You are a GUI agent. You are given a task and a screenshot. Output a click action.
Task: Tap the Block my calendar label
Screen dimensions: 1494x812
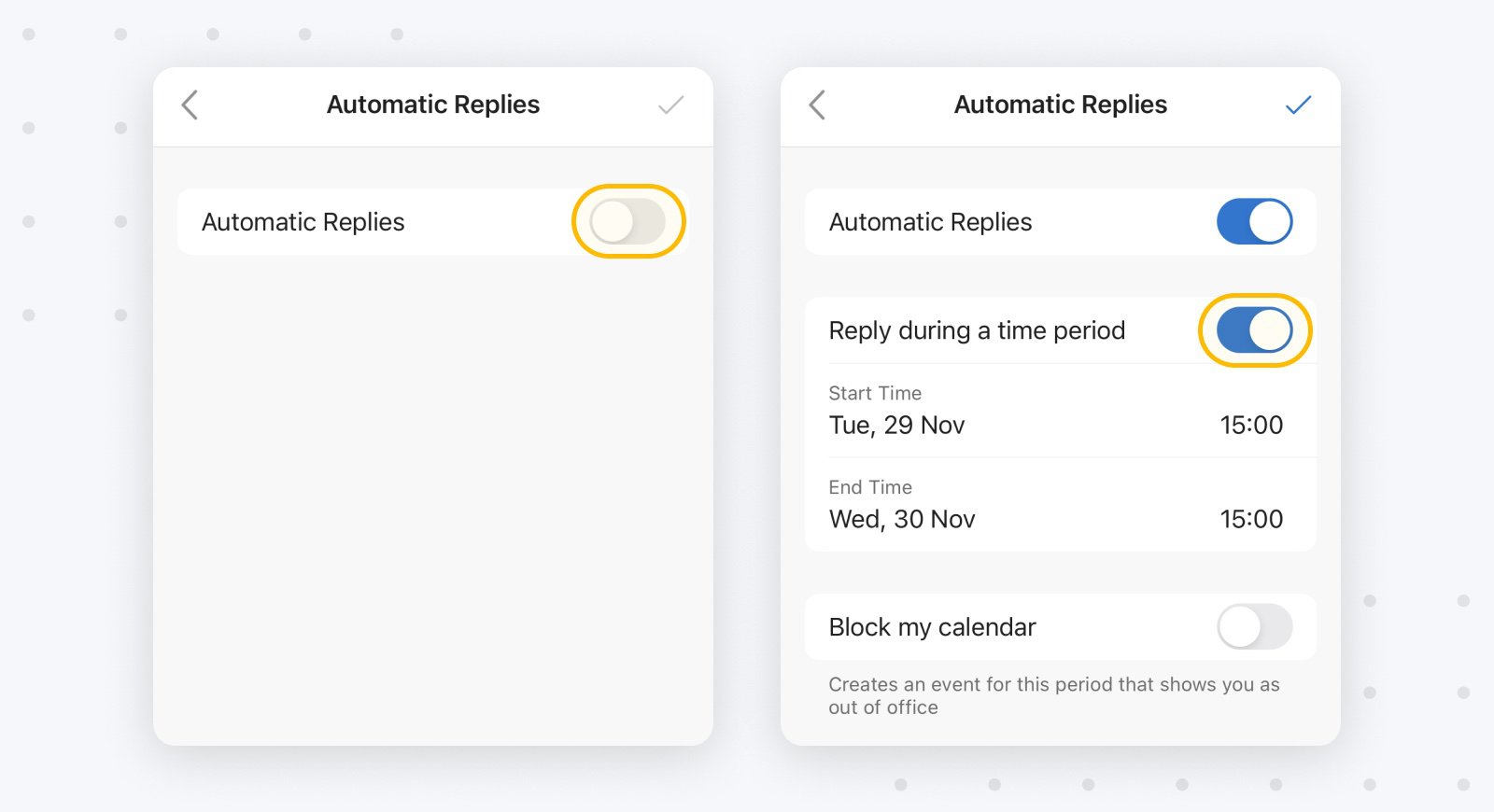[x=932, y=627]
